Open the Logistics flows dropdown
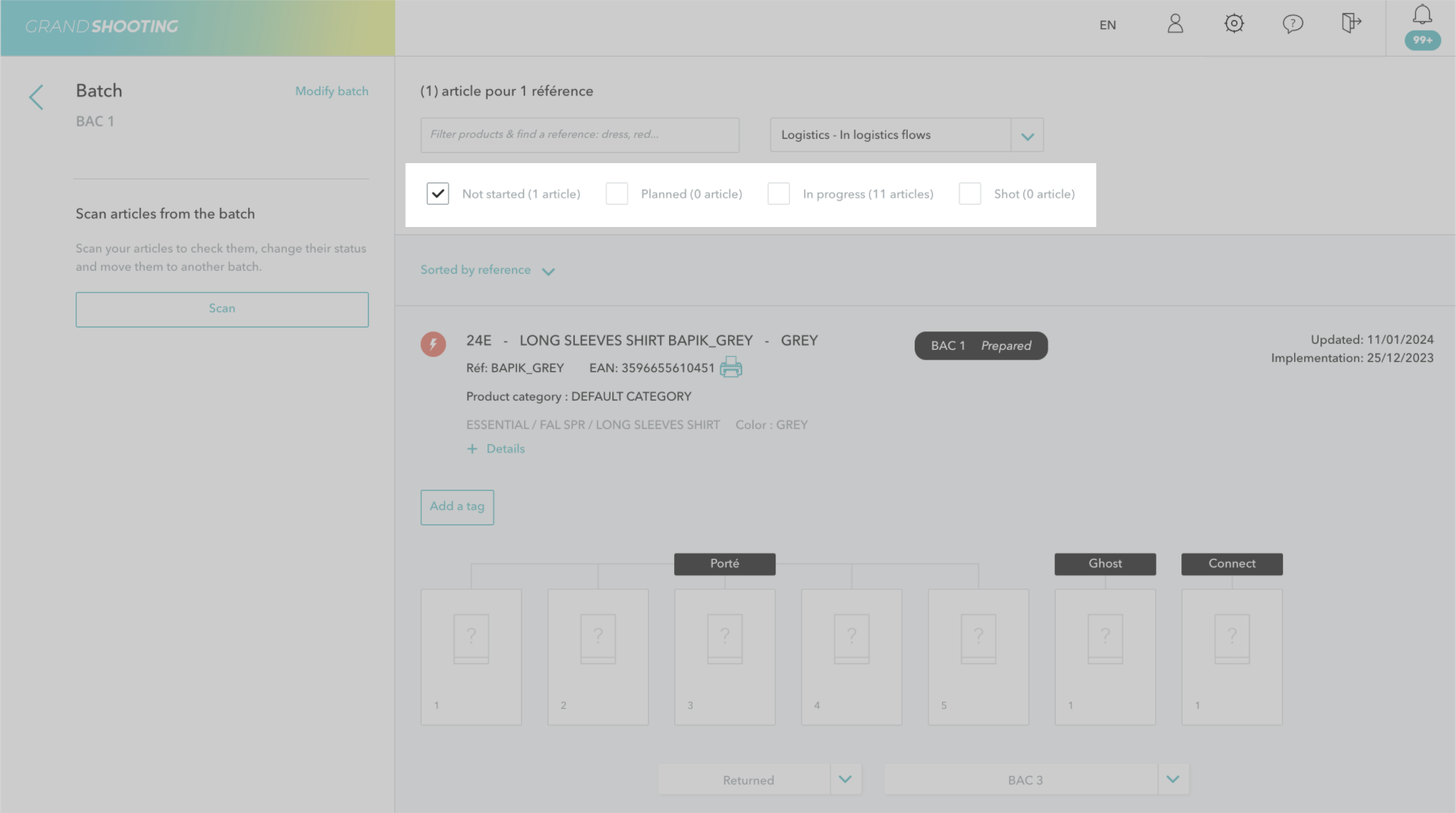This screenshot has height=813, width=1456. (x=1027, y=135)
